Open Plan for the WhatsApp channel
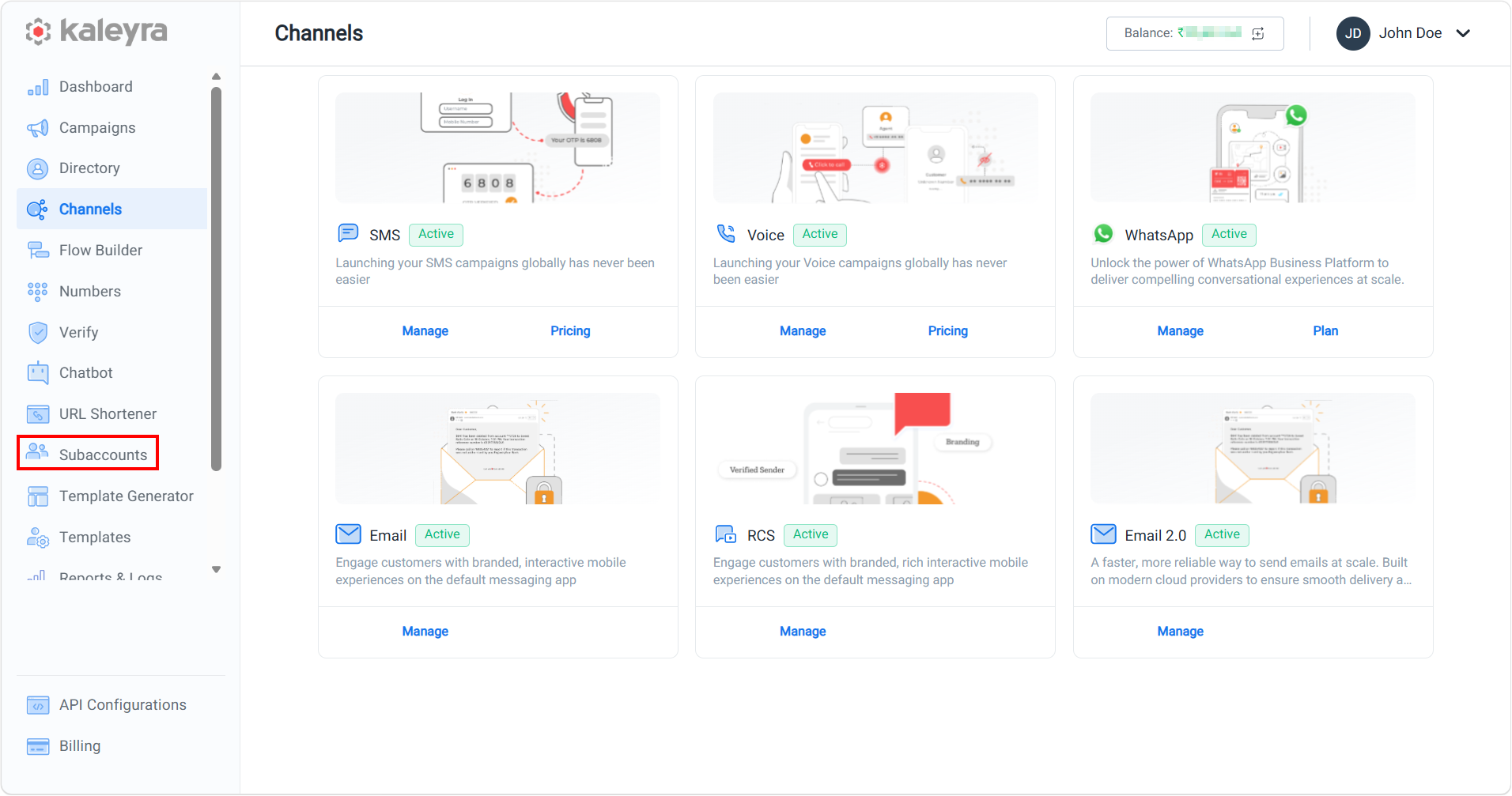1512x796 pixels. [1325, 331]
